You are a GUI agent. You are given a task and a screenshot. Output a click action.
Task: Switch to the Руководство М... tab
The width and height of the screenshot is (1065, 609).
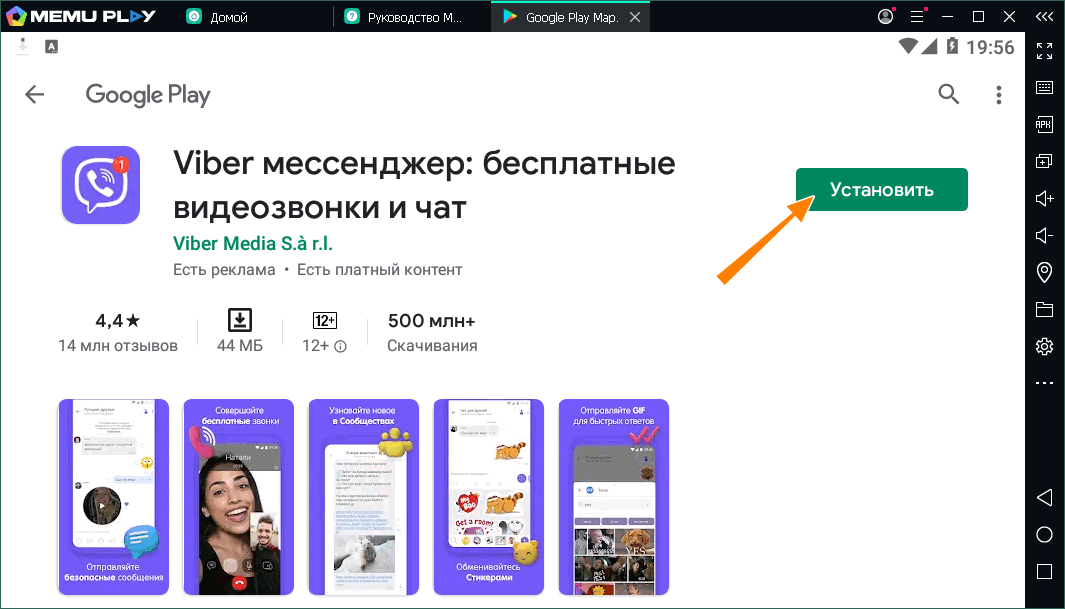(403, 17)
